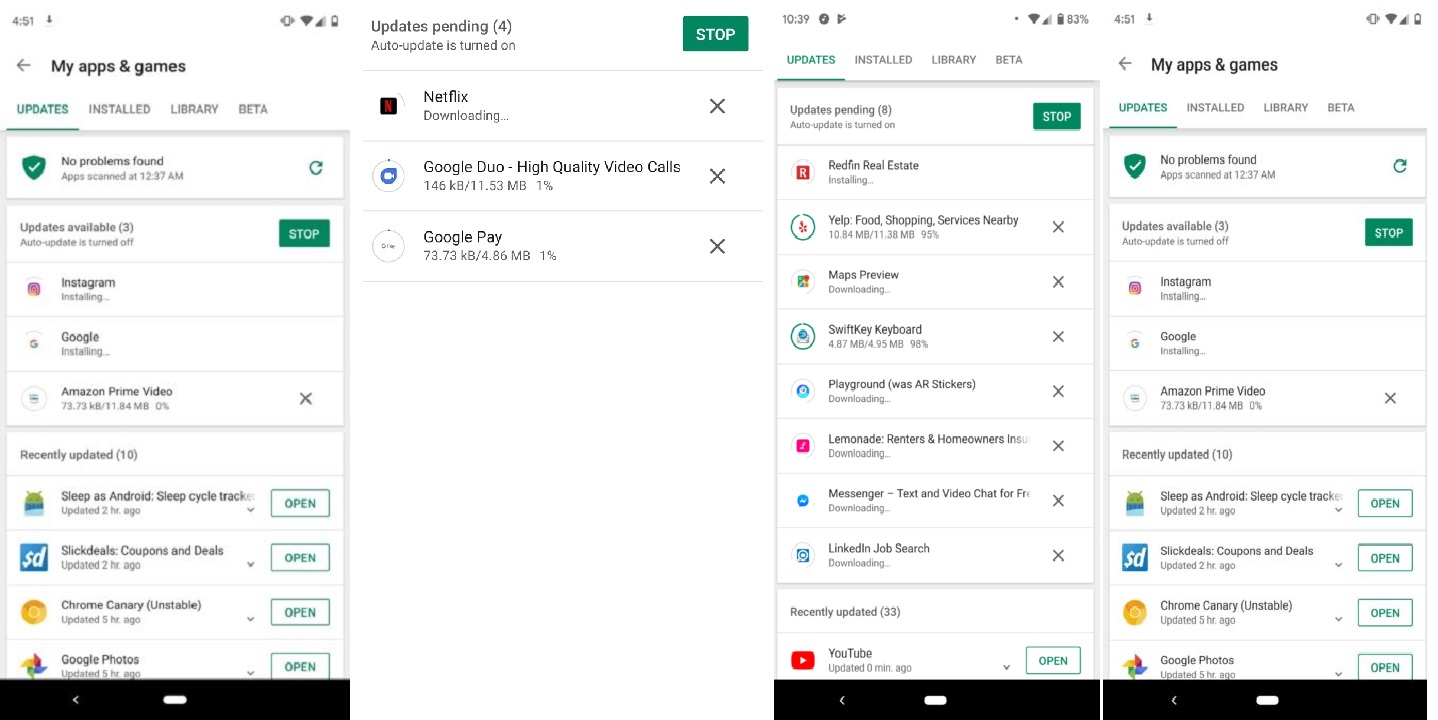This screenshot has width=1438, height=720.
Task: Cancel the Google Pay update
Action: (x=717, y=246)
